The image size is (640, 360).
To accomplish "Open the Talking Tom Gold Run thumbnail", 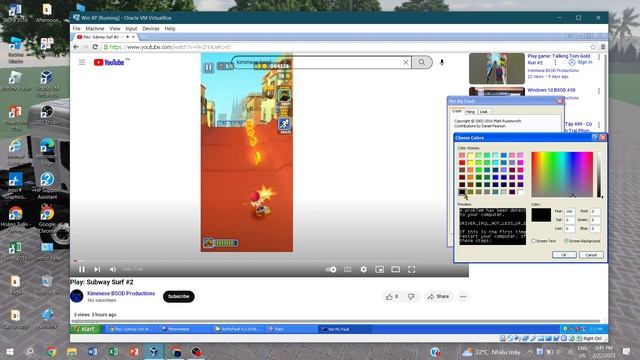I will (497, 68).
